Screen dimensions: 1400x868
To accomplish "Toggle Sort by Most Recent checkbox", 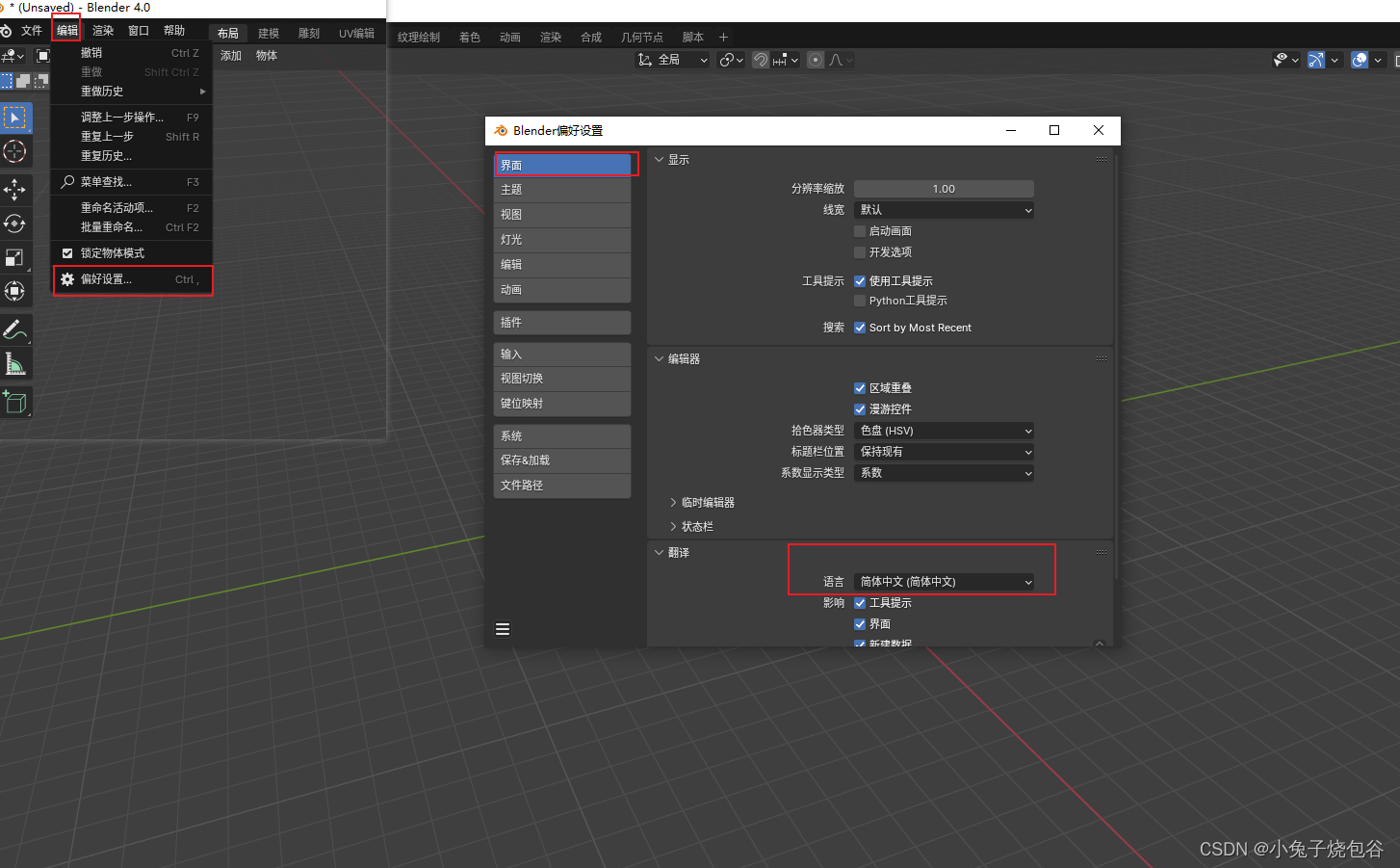I will tap(860, 328).
